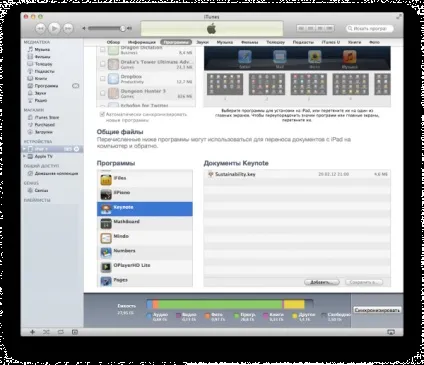
Task: Click the Mail icon in the iPad dock preview
Action: point(280,57)
